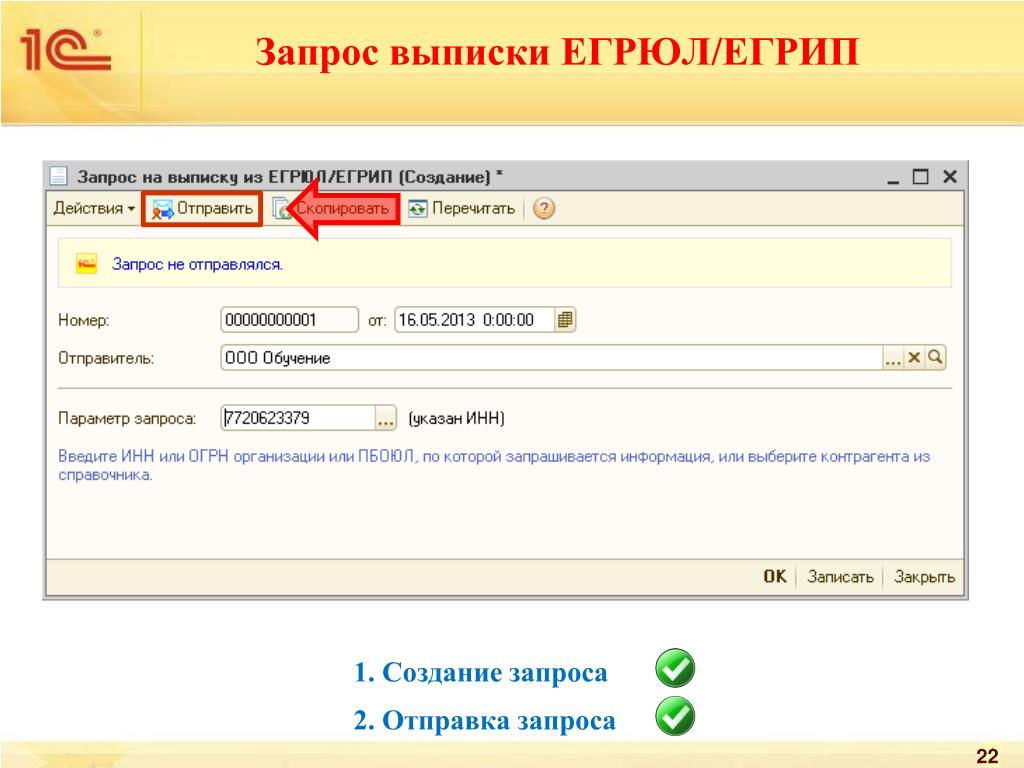Click the 1C icon in status banner

click(86, 264)
